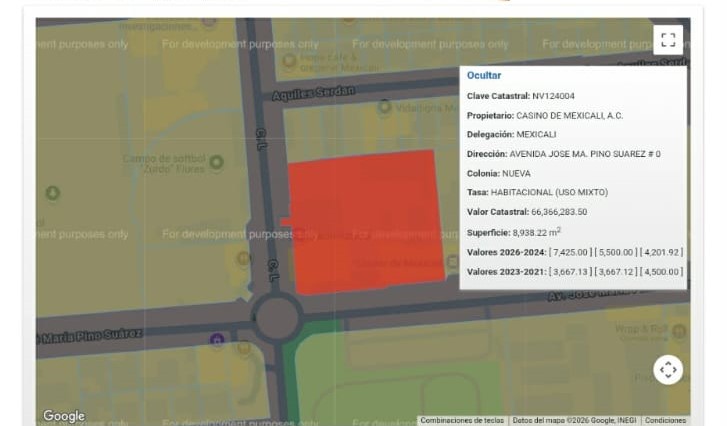
Task: Click the Google logo on map
Action: [x=64, y=416]
